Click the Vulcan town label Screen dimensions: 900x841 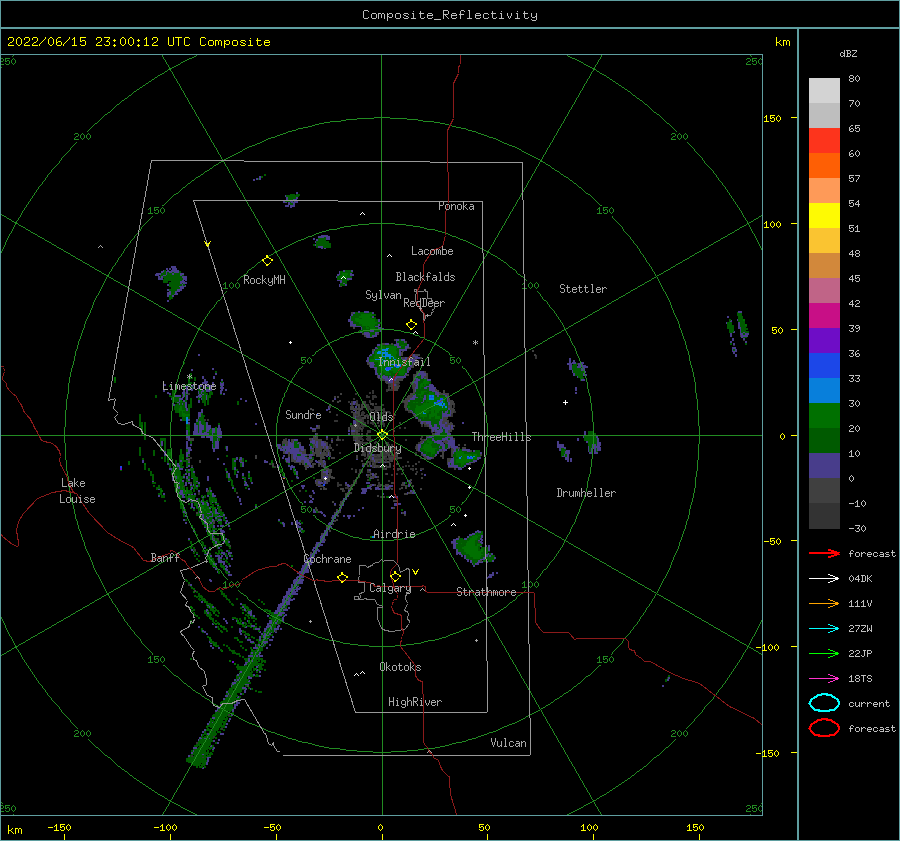[508, 743]
